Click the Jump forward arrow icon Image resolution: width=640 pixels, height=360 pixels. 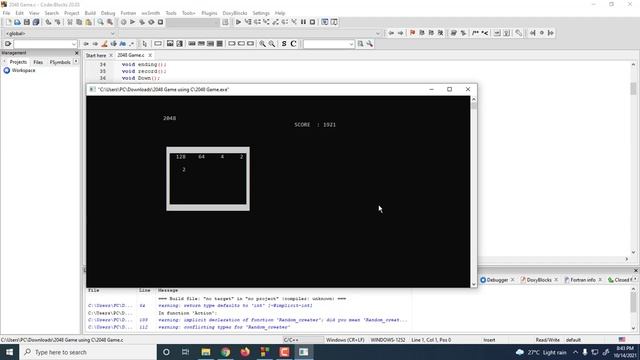pyautogui.click(x=400, y=33)
